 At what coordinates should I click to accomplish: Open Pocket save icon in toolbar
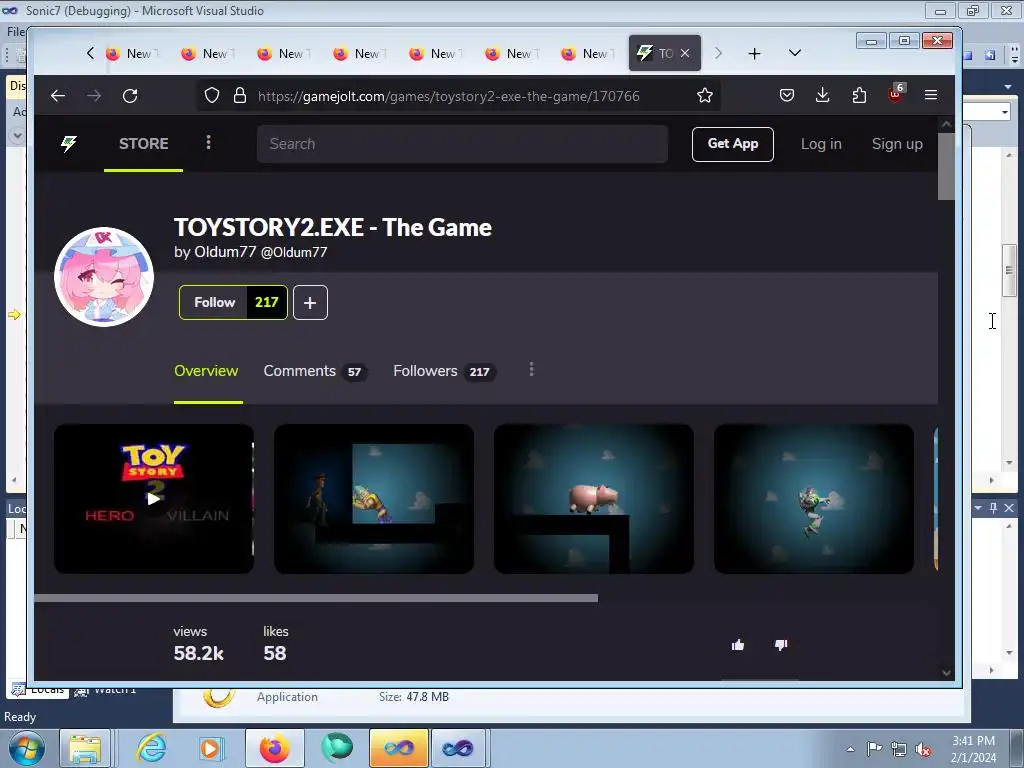click(787, 95)
